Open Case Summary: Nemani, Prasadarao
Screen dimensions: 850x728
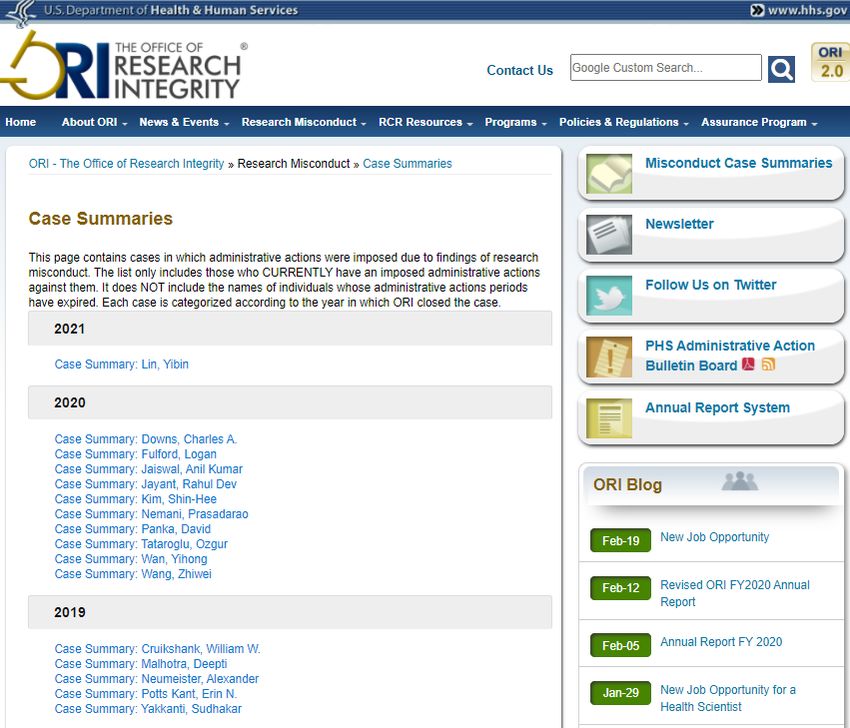point(151,514)
